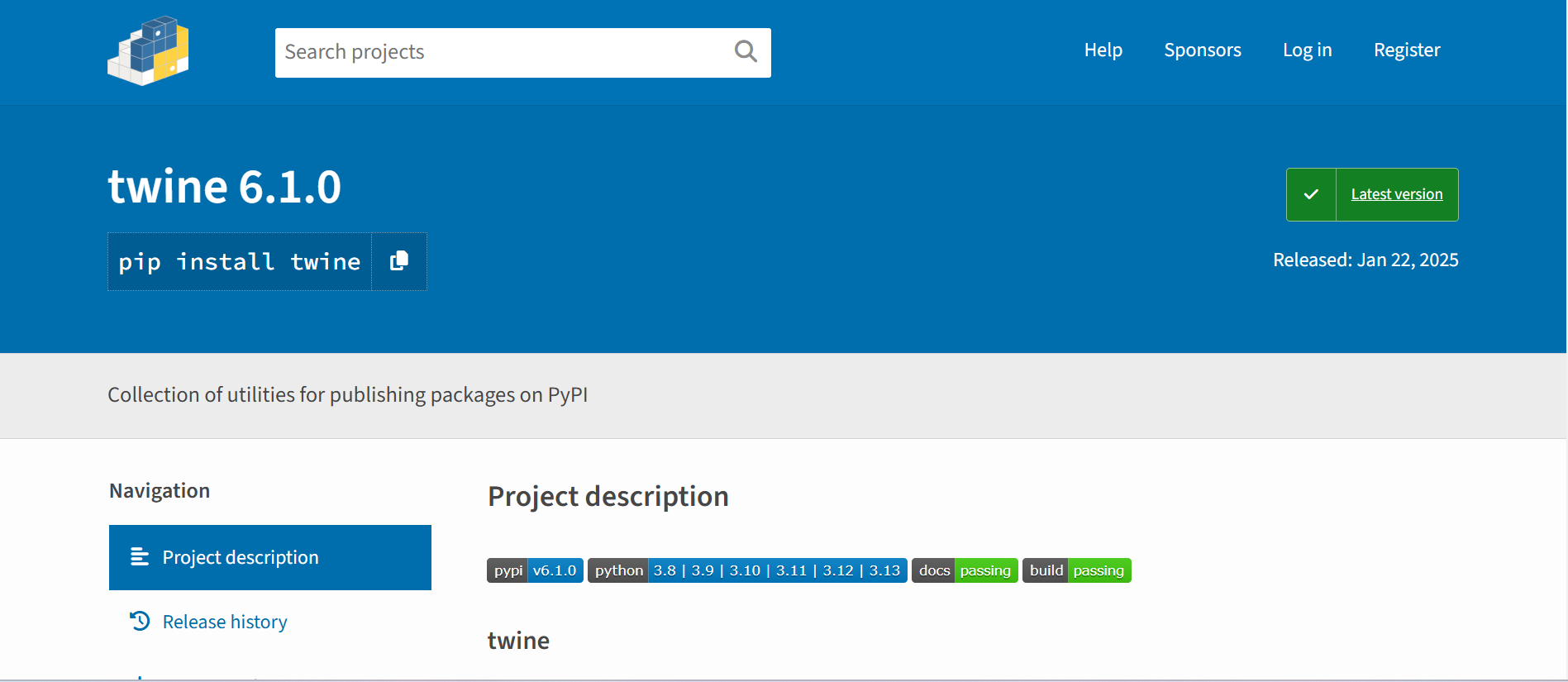
Task: Open the Help menu item
Action: pos(1103,50)
